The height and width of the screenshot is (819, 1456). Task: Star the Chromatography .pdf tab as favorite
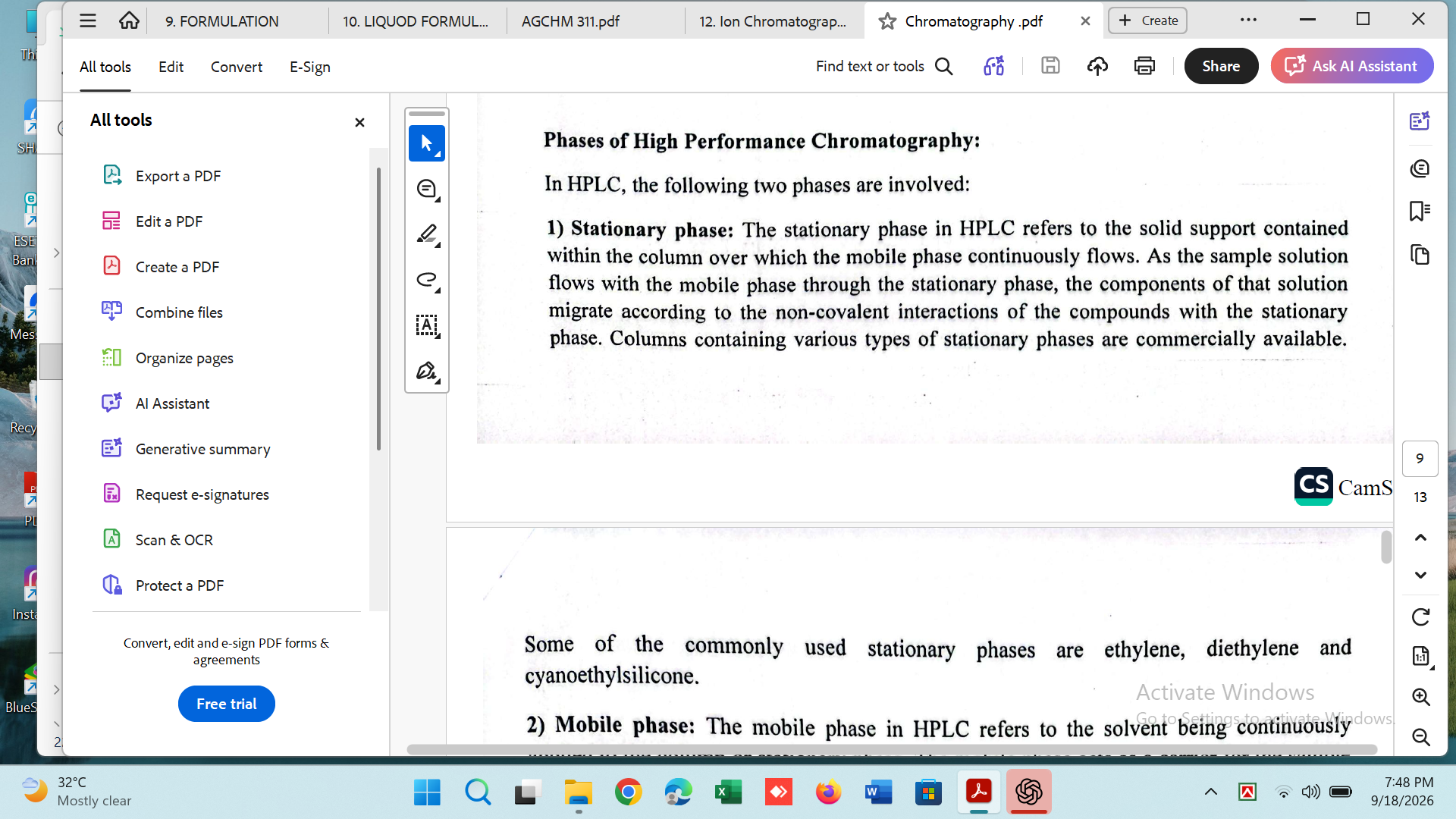click(x=887, y=21)
